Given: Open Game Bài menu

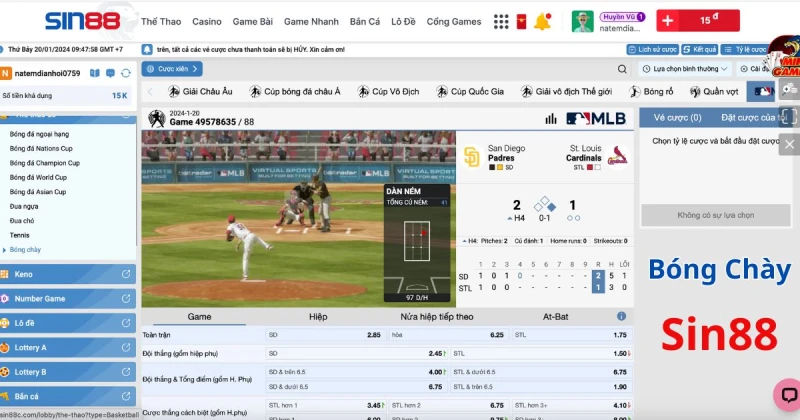Looking at the screenshot, I should (253, 21).
